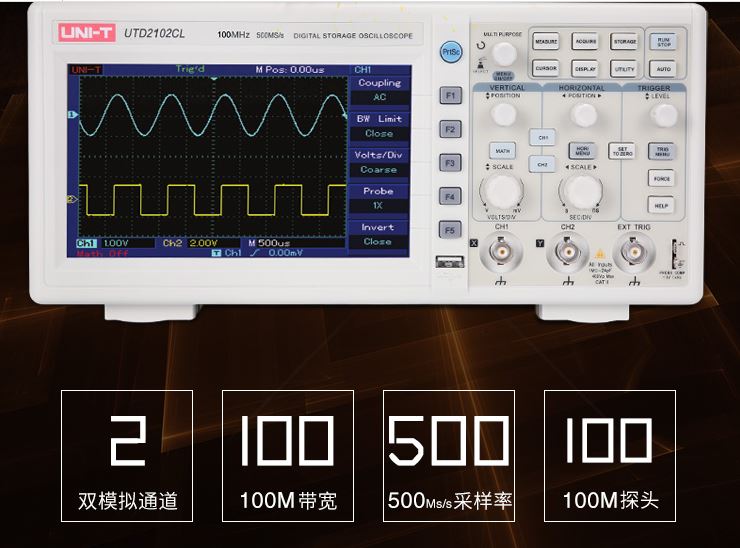
Task: Select the F5 softkey
Action: (x=451, y=230)
